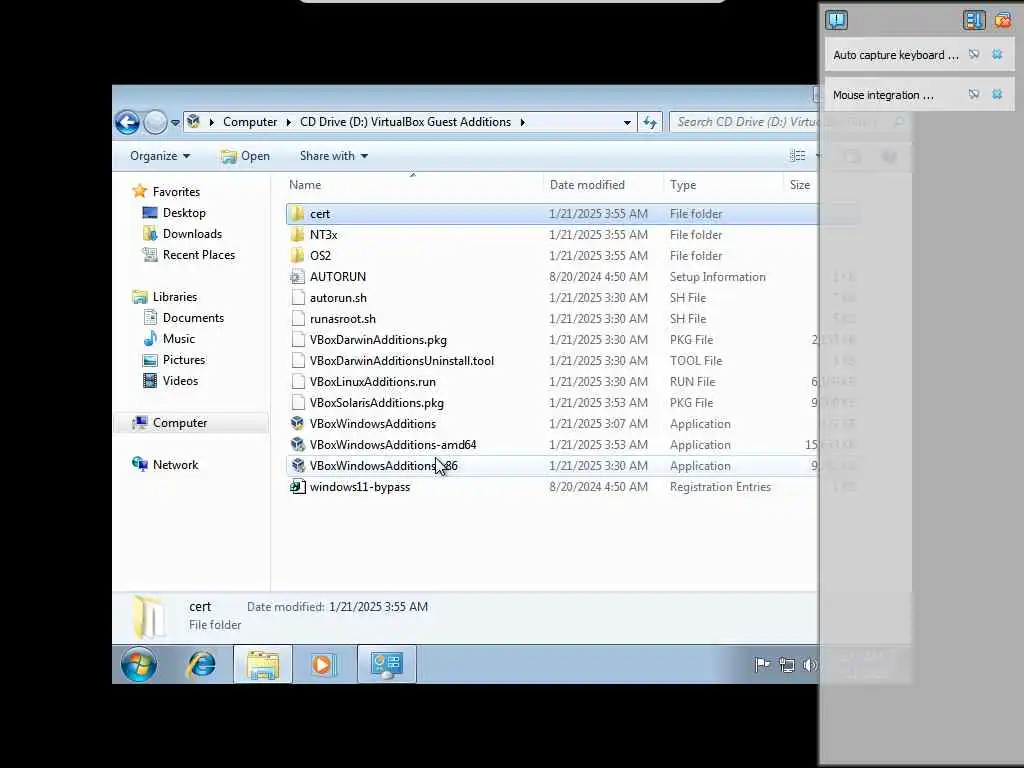Viewport: 1024px width, 768px height.
Task: Click the volume speaker tray icon
Action: coord(810,665)
